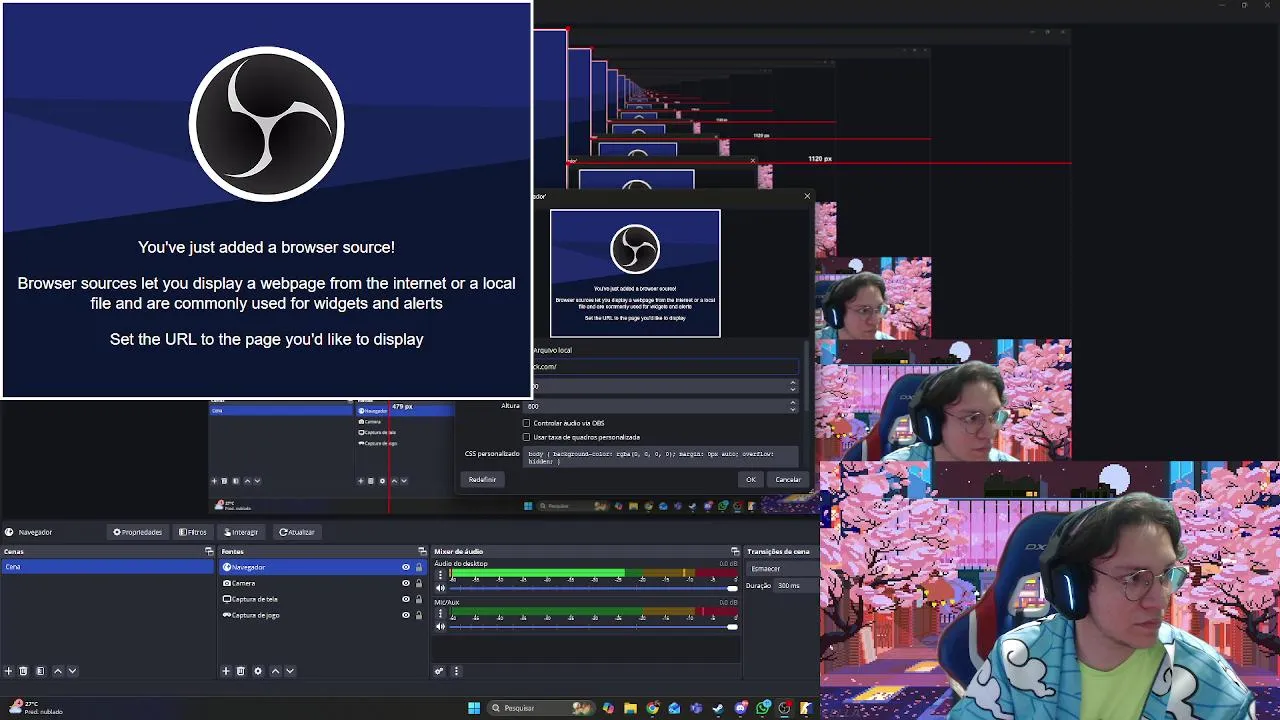Adjust width stepper above Altura
This screenshot has height=720, width=1280.
point(793,385)
